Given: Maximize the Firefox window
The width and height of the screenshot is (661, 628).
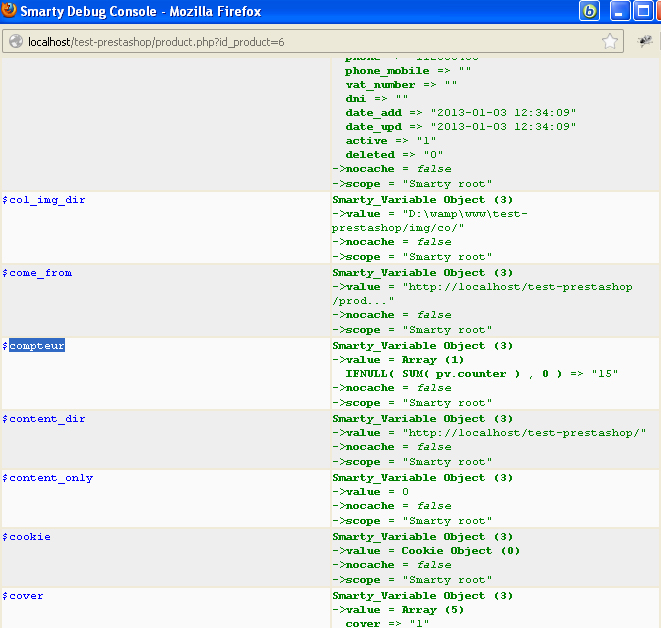Looking at the screenshot, I should pos(642,11).
